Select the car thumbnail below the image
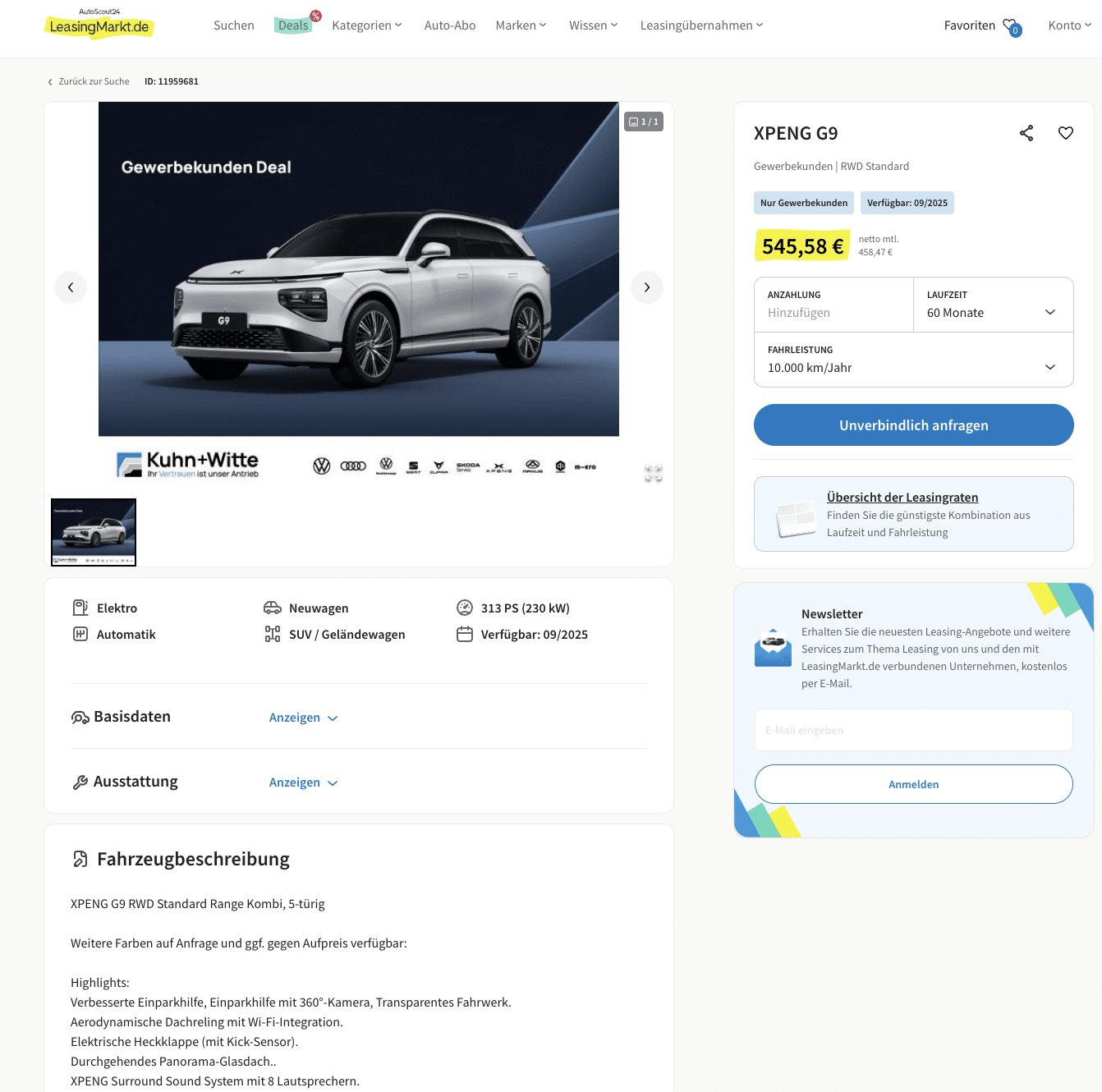The image size is (1102, 1092). 94,532
